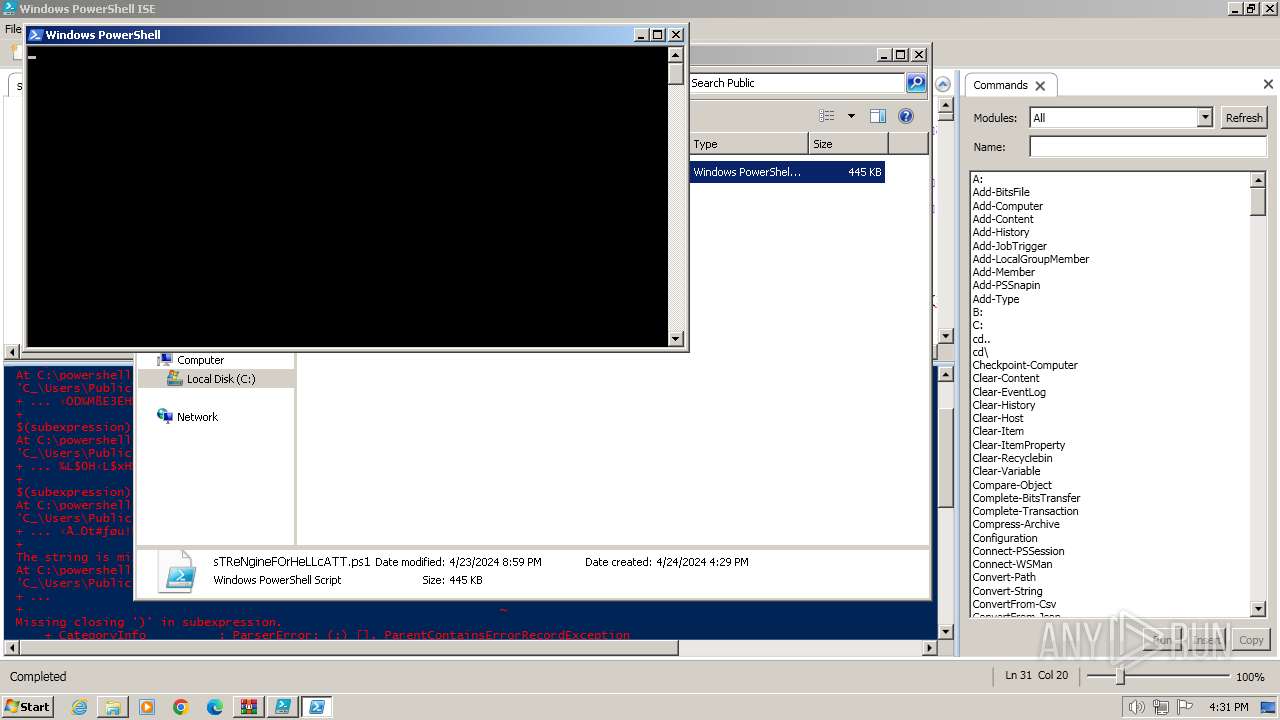
Task: Open Microsoft Edge from the taskbar
Action: coord(215,707)
